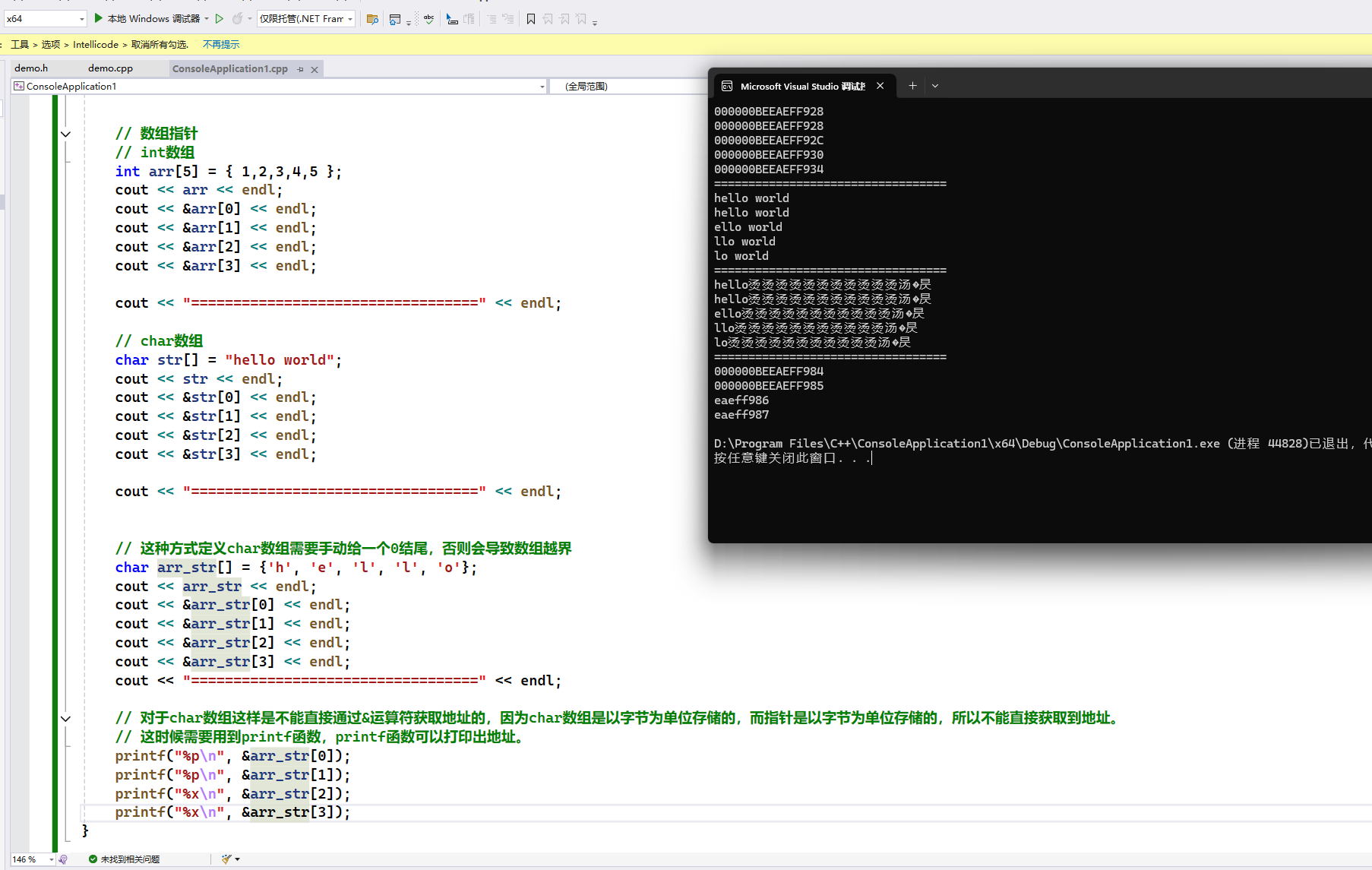The width and height of the screenshot is (1372, 870).
Task: Open the .NET Framework debug type dropdown
Action: tap(350, 19)
